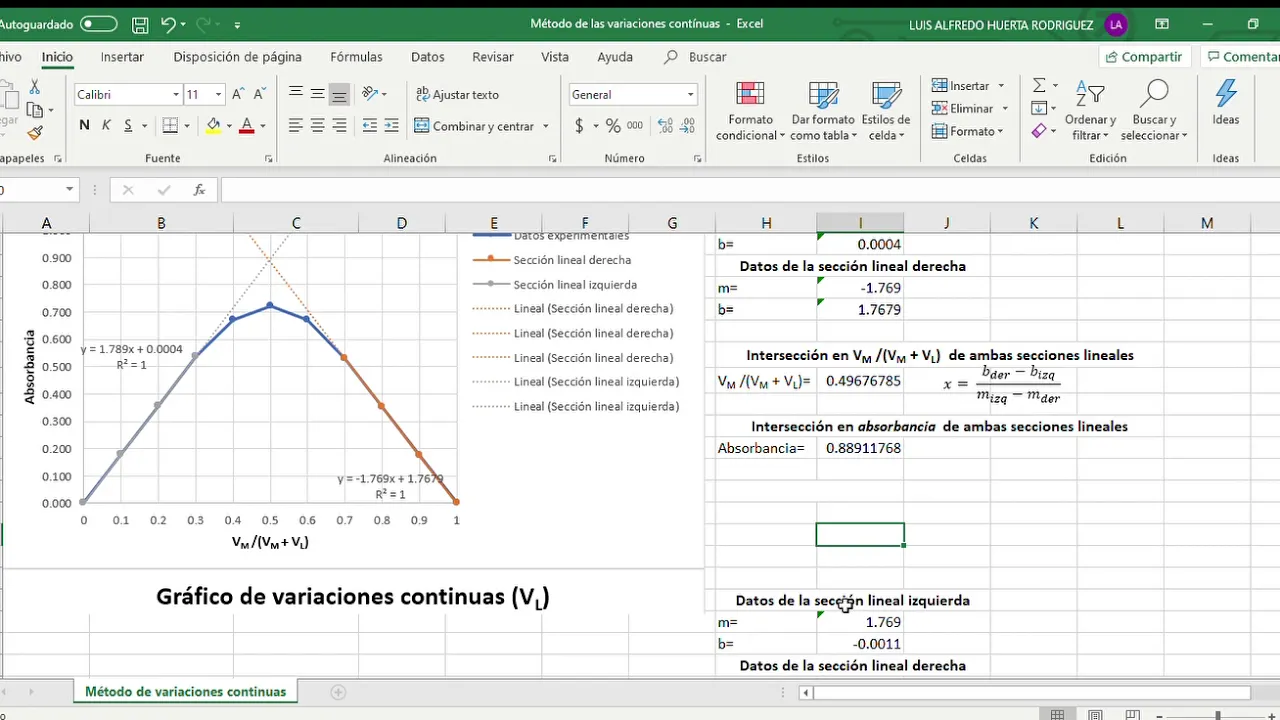Launch the Ideas pane
Screen dimensions: 1280x720
pyautogui.click(x=1226, y=104)
